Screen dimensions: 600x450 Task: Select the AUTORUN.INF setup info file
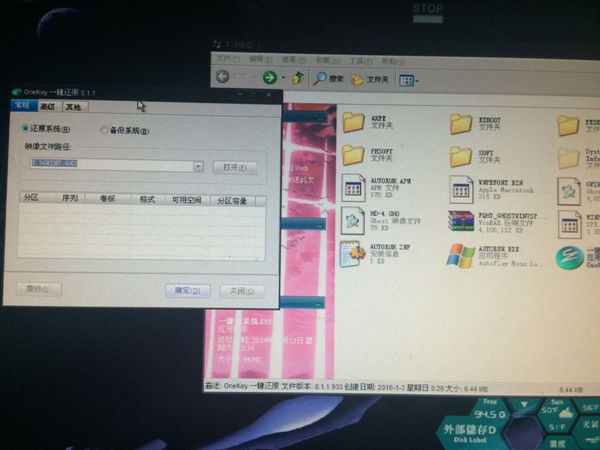click(x=352, y=253)
